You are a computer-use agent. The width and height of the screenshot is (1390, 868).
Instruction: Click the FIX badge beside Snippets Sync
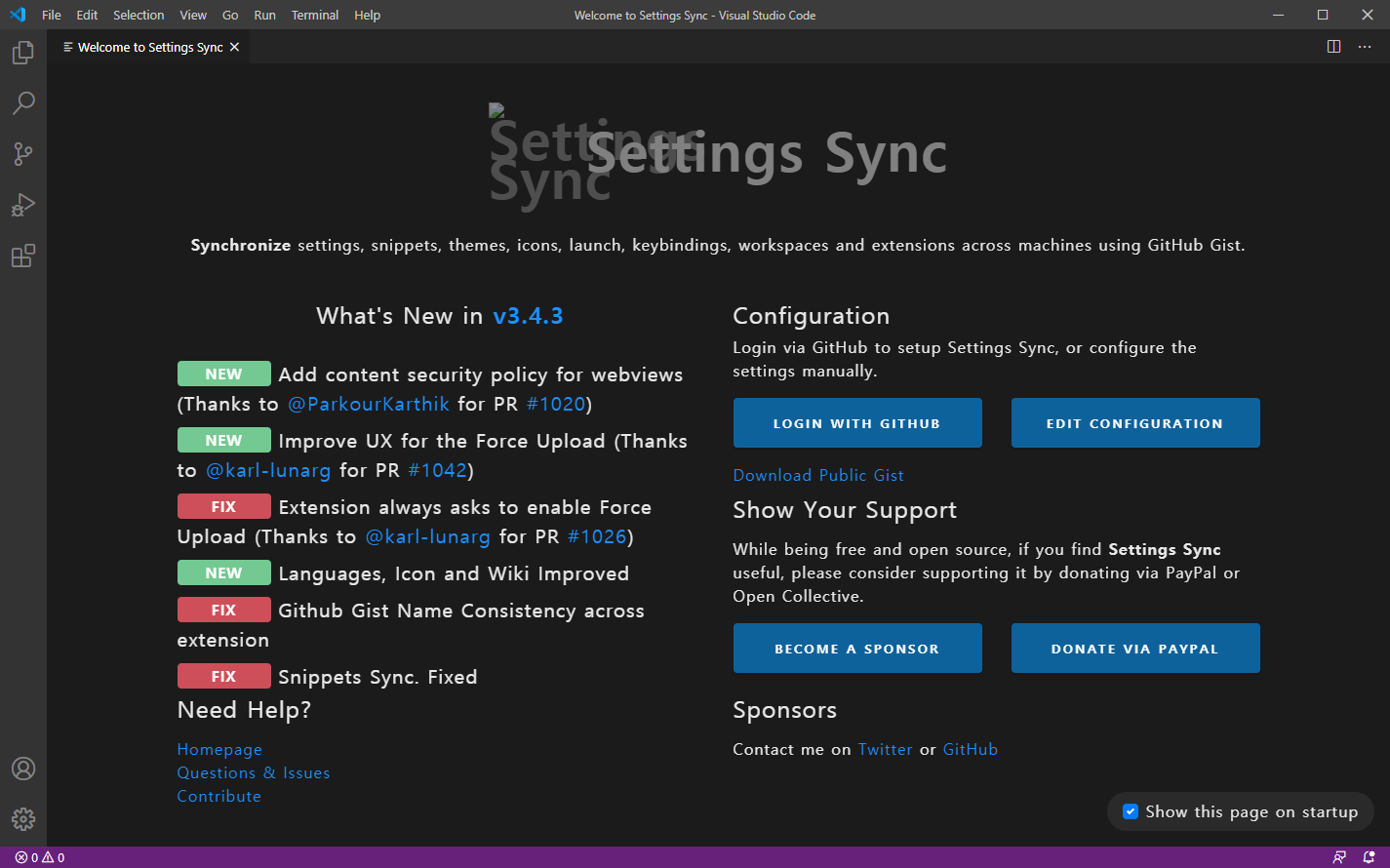[x=224, y=676]
